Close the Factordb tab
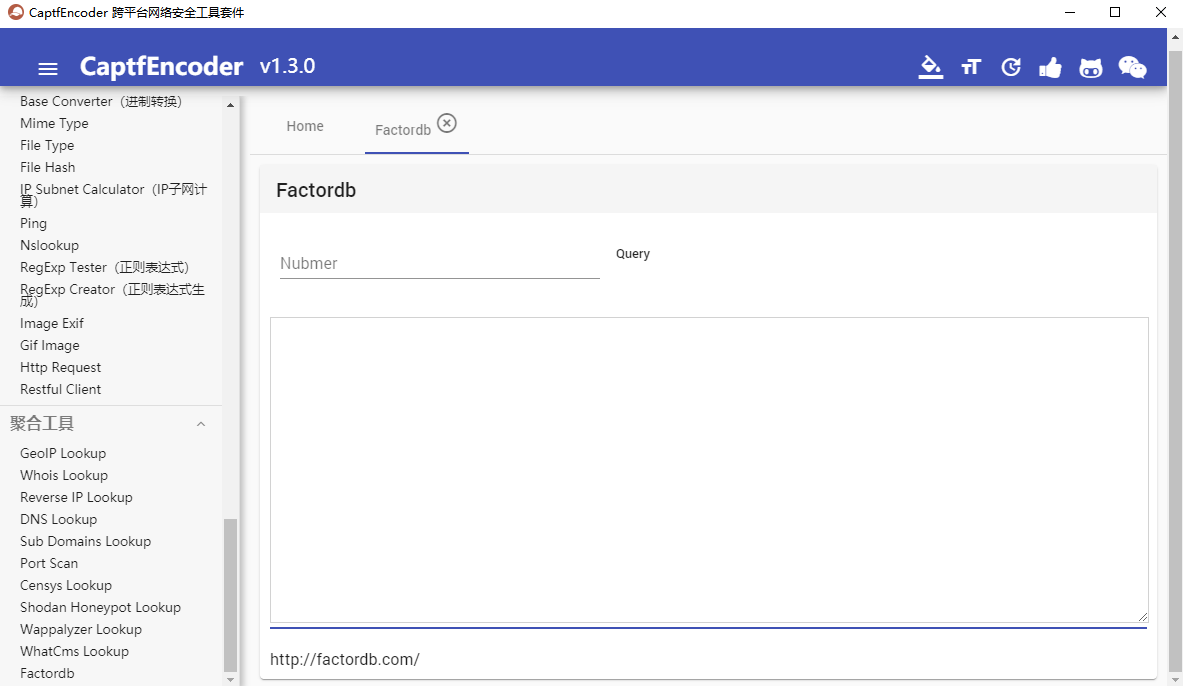This screenshot has height=686, width=1183. coord(447,123)
